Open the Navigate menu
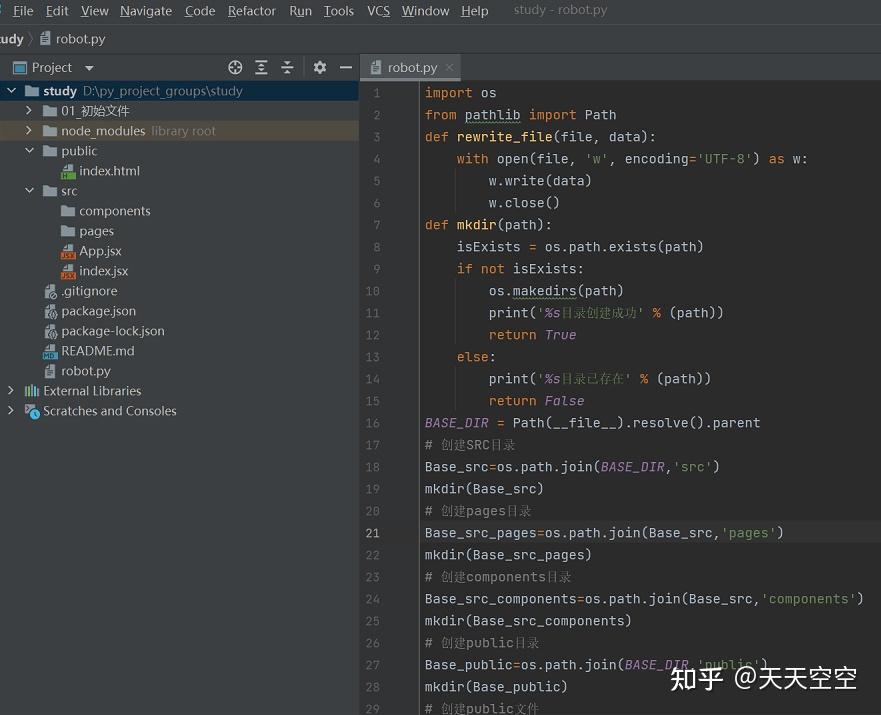This screenshot has height=715, width=881. [146, 11]
